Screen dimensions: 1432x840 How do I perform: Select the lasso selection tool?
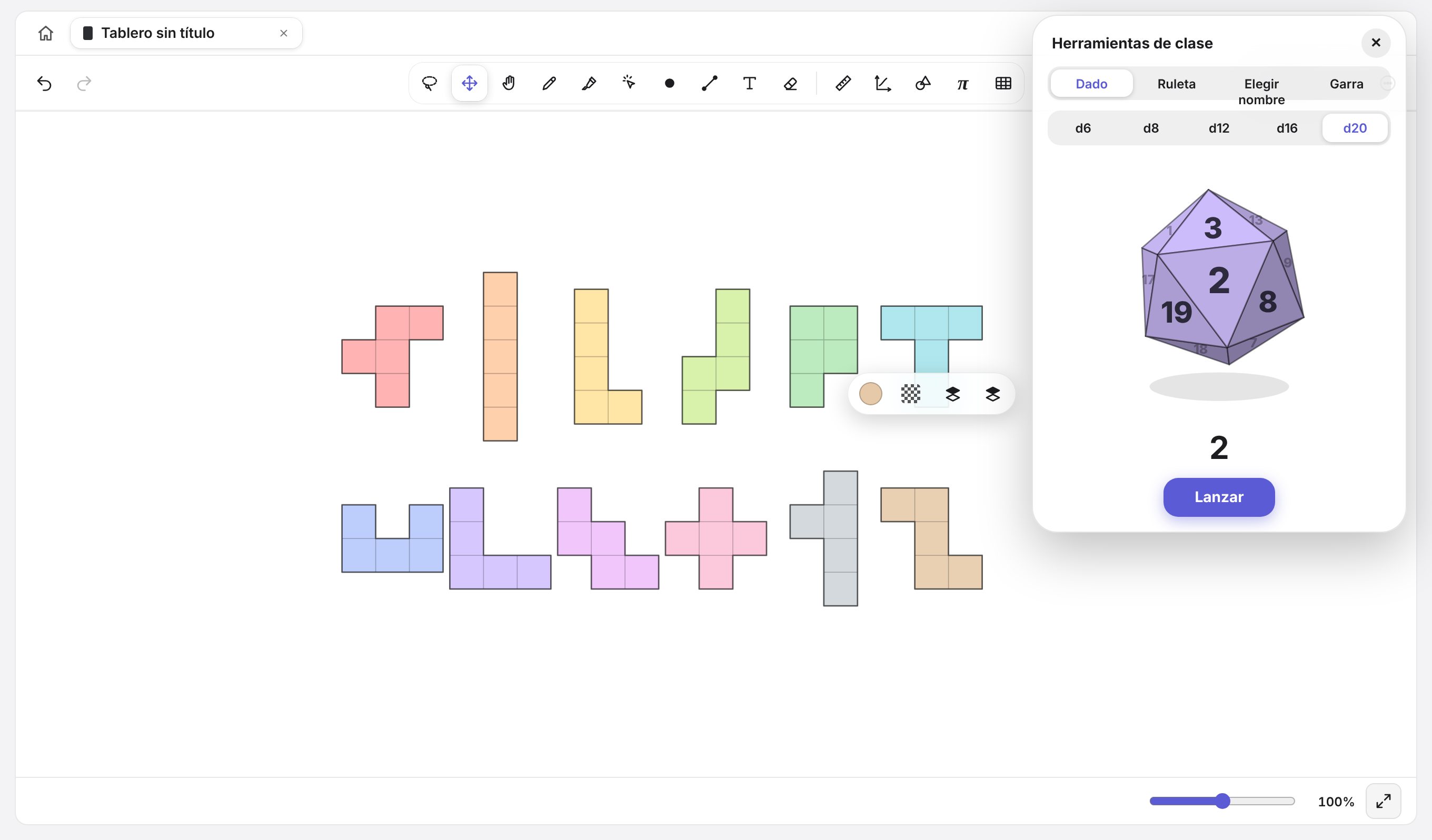(x=430, y=84)
